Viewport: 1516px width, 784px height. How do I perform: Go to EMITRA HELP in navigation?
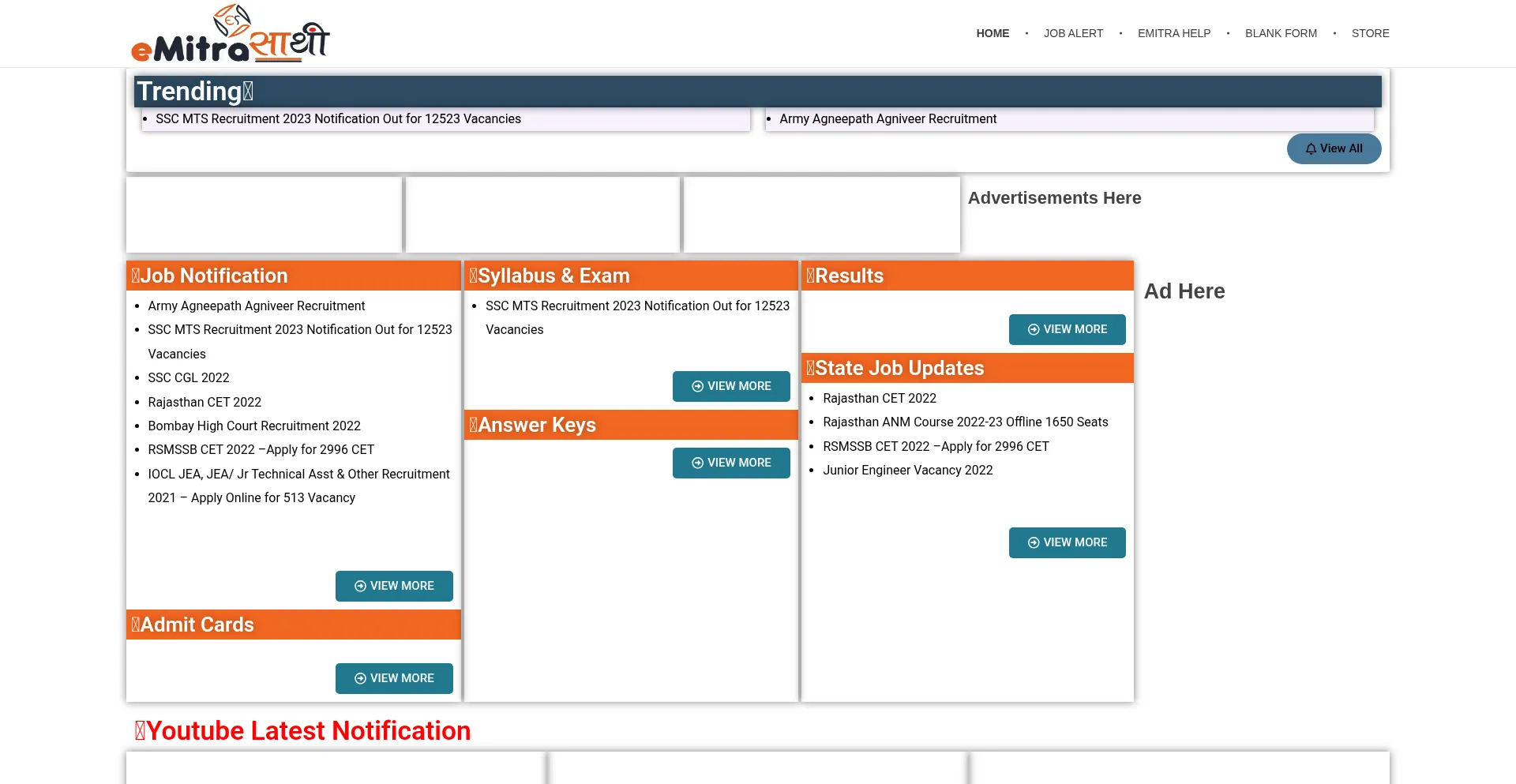1173,33
